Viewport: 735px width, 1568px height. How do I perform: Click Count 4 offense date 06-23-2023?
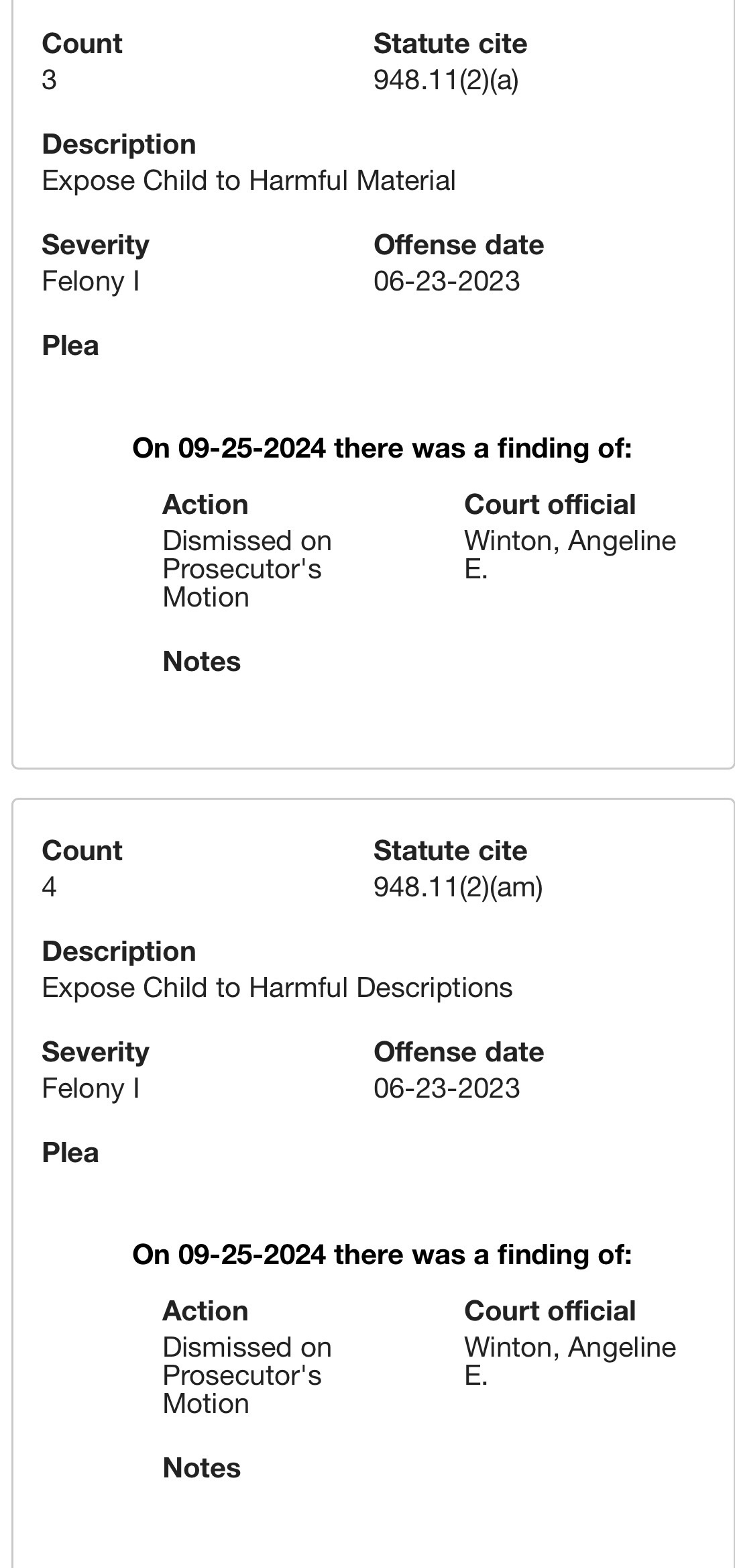coord(447,1088)
